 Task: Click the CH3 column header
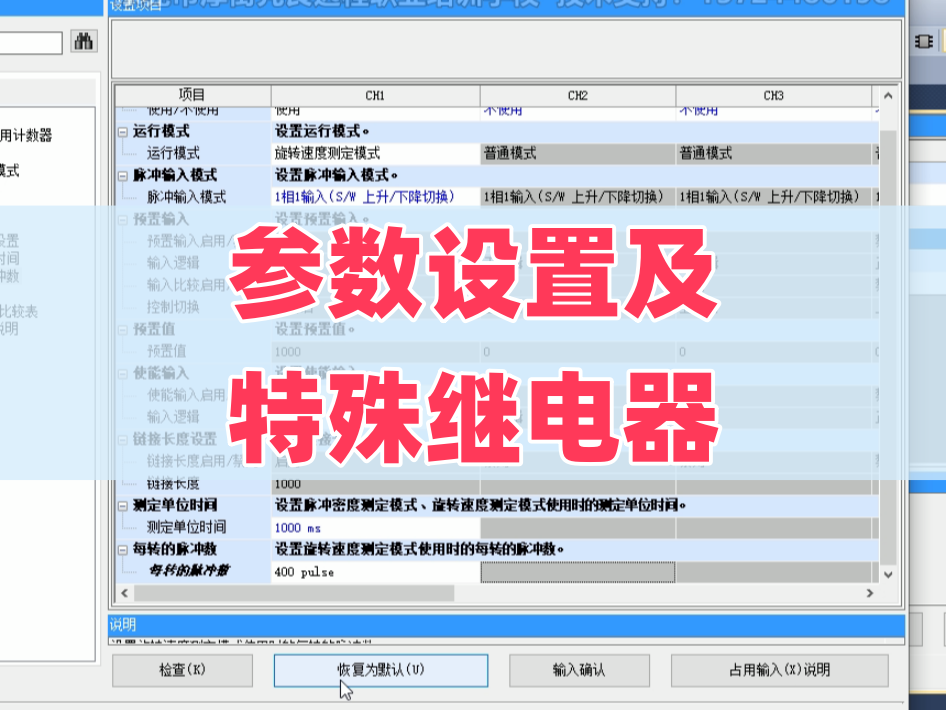coord(773,96)
